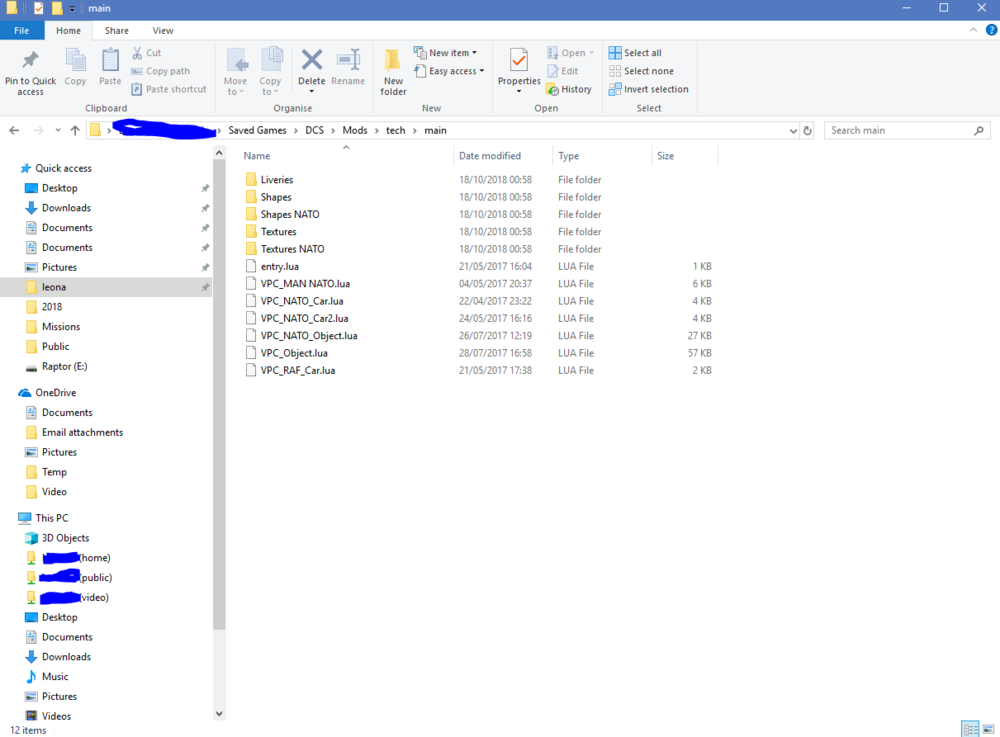Select the VPC_RAF_Car.lua file
Screen dimensions: 1000x737
pos(290,370)
